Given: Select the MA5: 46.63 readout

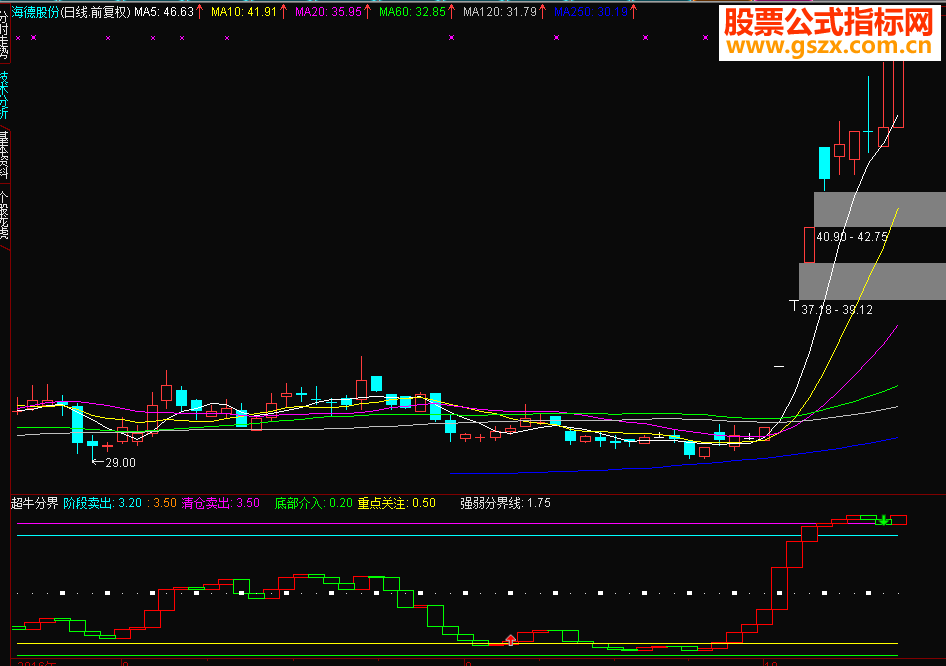Looking at the screenshot, I should click(164, 12).
